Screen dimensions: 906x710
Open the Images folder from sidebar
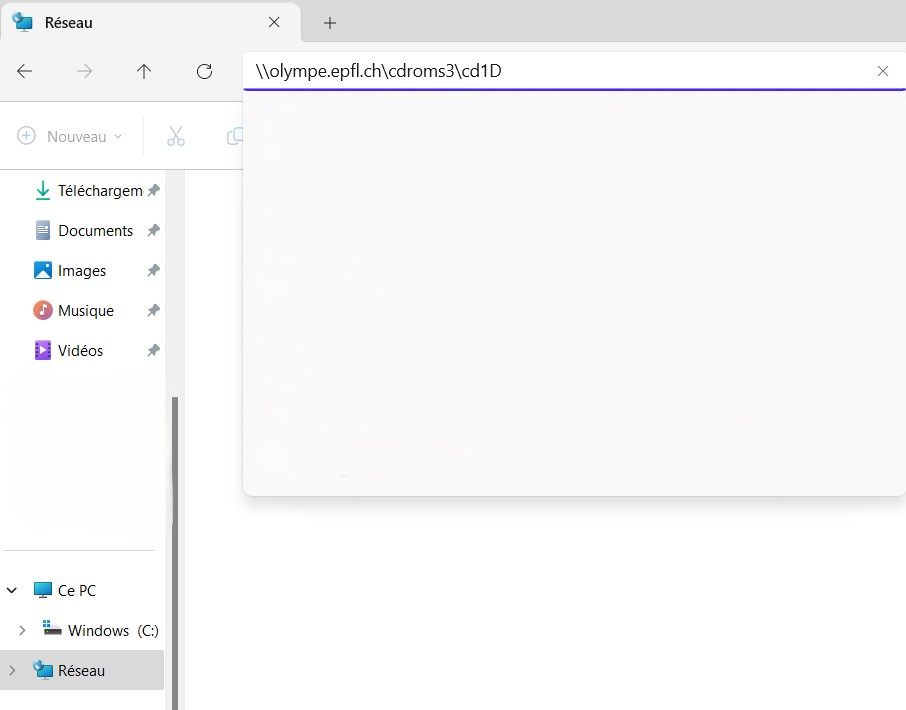tap(80, 270)
